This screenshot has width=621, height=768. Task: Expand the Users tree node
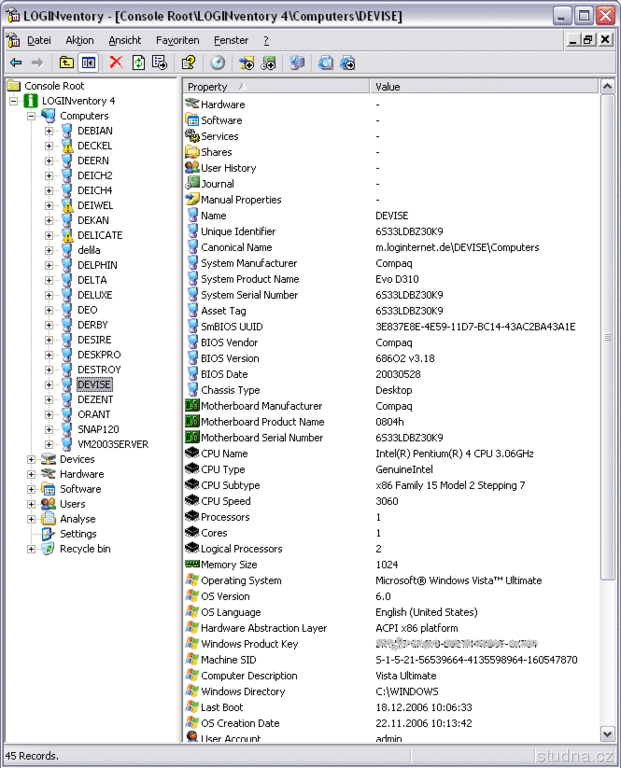click(31, 504)
